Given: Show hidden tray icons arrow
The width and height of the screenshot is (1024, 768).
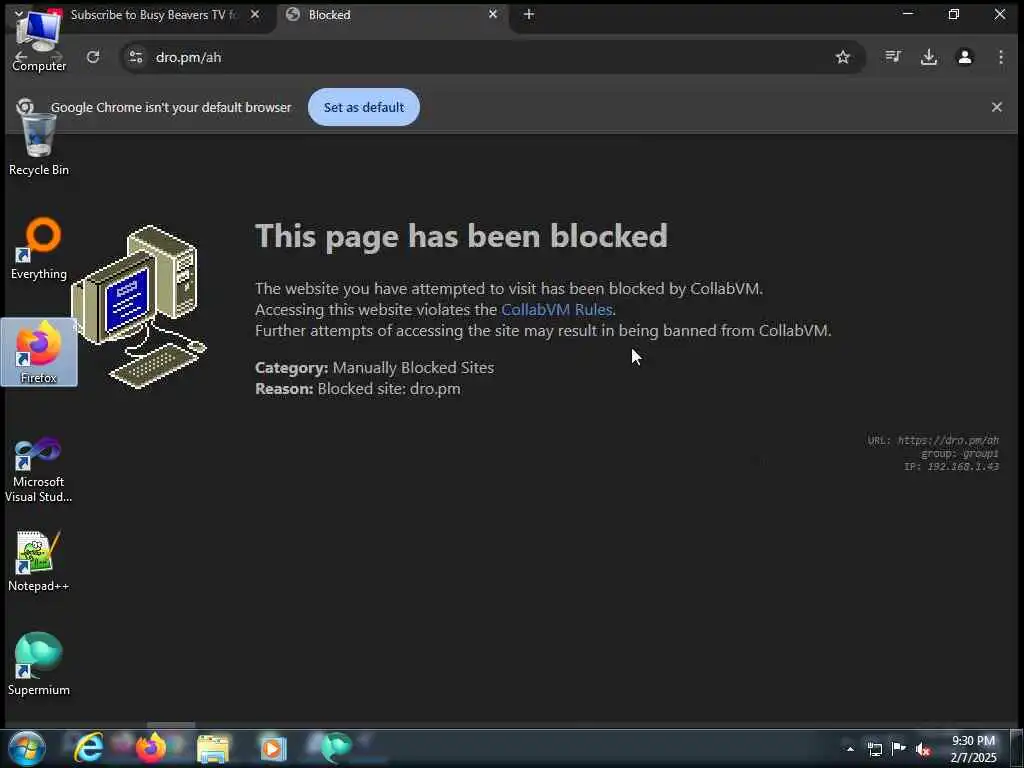Looking at the screenshot, I should pos(850,749).
